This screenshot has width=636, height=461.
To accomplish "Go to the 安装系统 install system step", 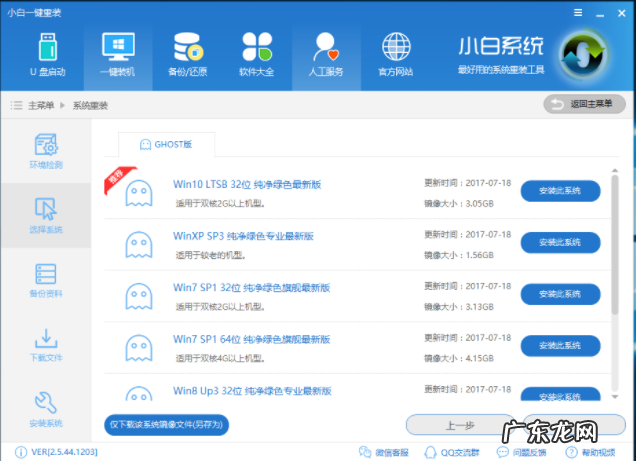I will (x=46, y=410).
